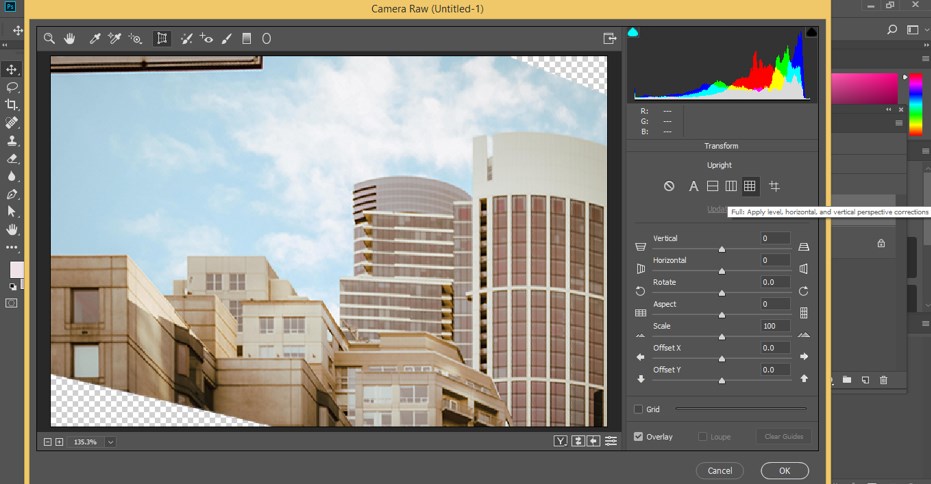Uncheck the Overlay checkbox
The image size is (931, 484).
tap(639, 437)
